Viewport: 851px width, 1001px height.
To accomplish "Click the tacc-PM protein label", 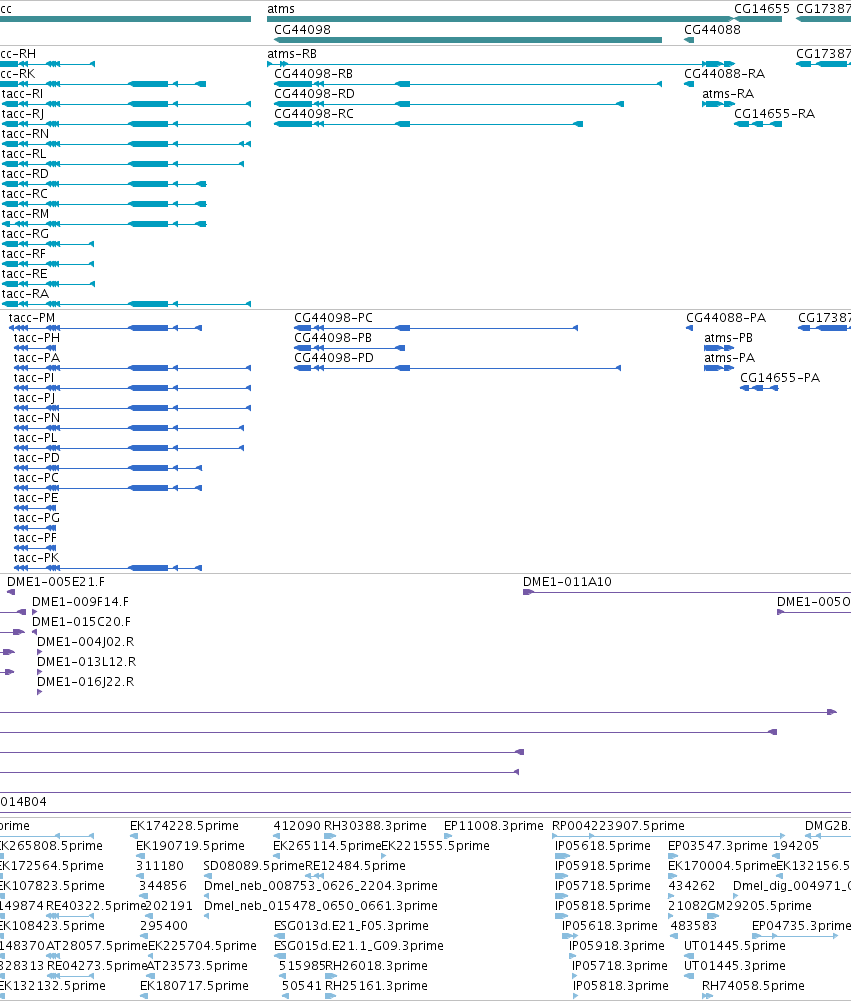I will coord(32,317).
